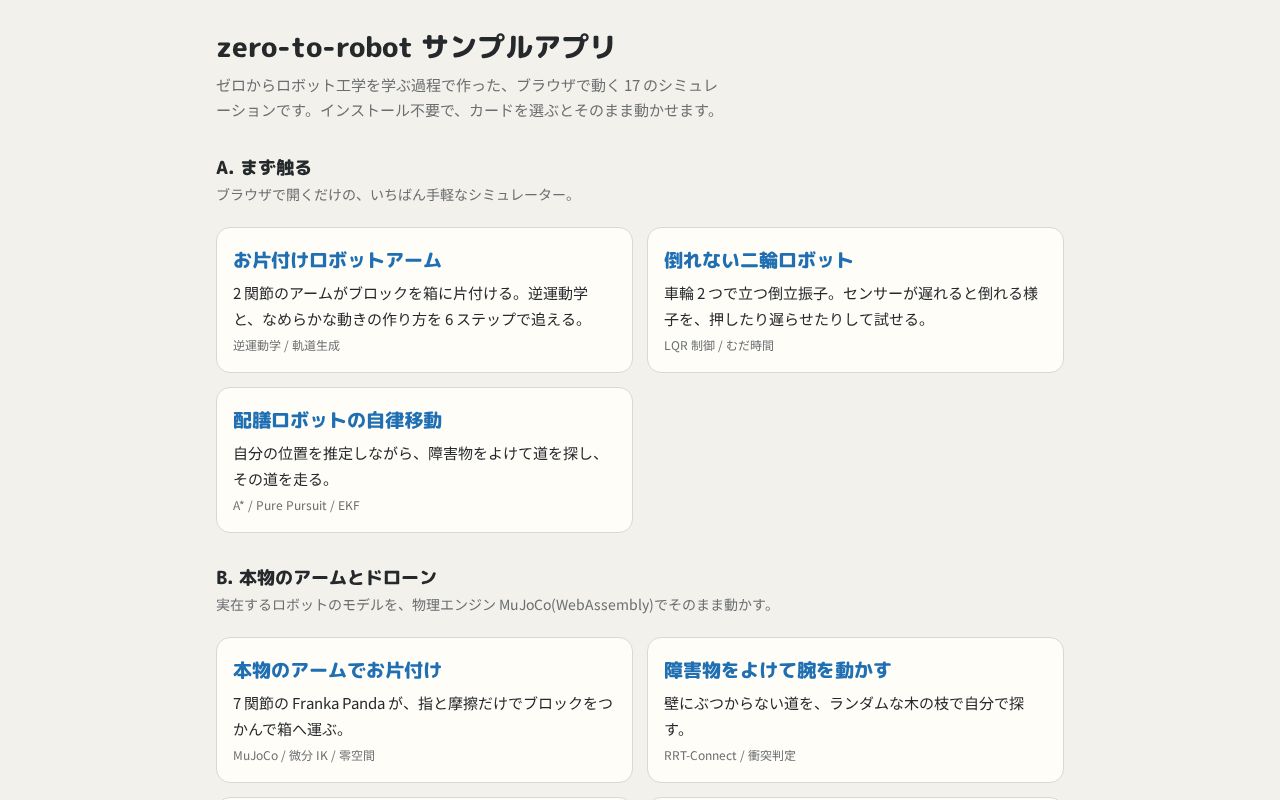The image size is (1280, 800).
Task: Open the 配膳ロボットの自律移動 card link
Action: click(337, 420)
